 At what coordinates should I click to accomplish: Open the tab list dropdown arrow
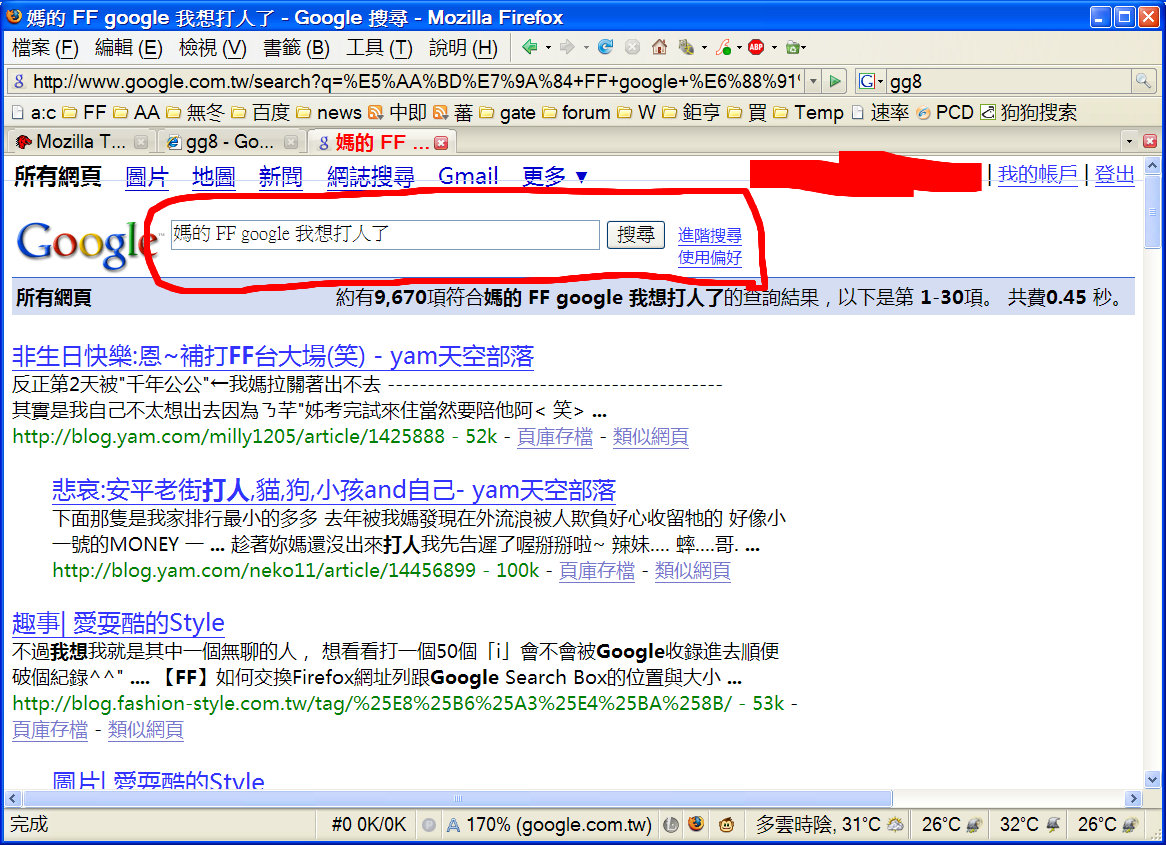(1130, 141)
